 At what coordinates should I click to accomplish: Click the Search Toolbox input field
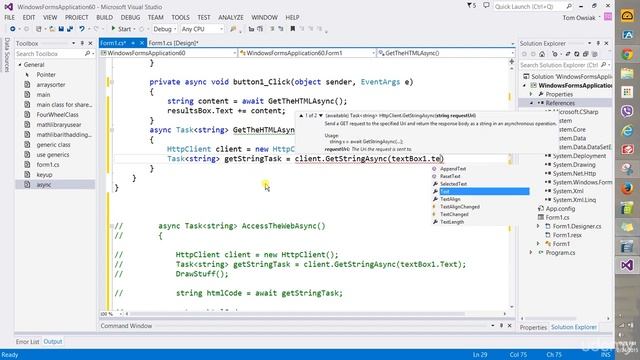pos(49,53)
